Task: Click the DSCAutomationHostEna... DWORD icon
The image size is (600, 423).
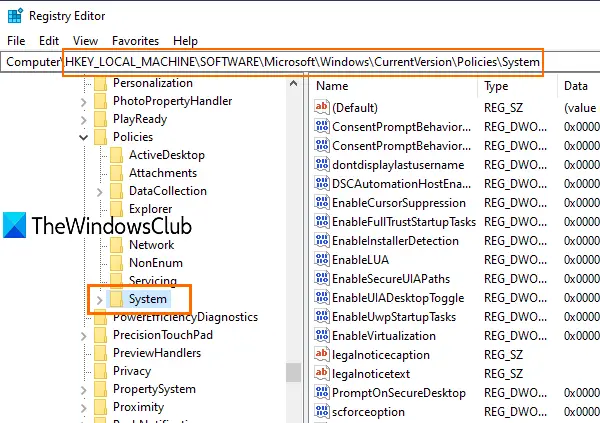Action: click(x=322, y=183)
